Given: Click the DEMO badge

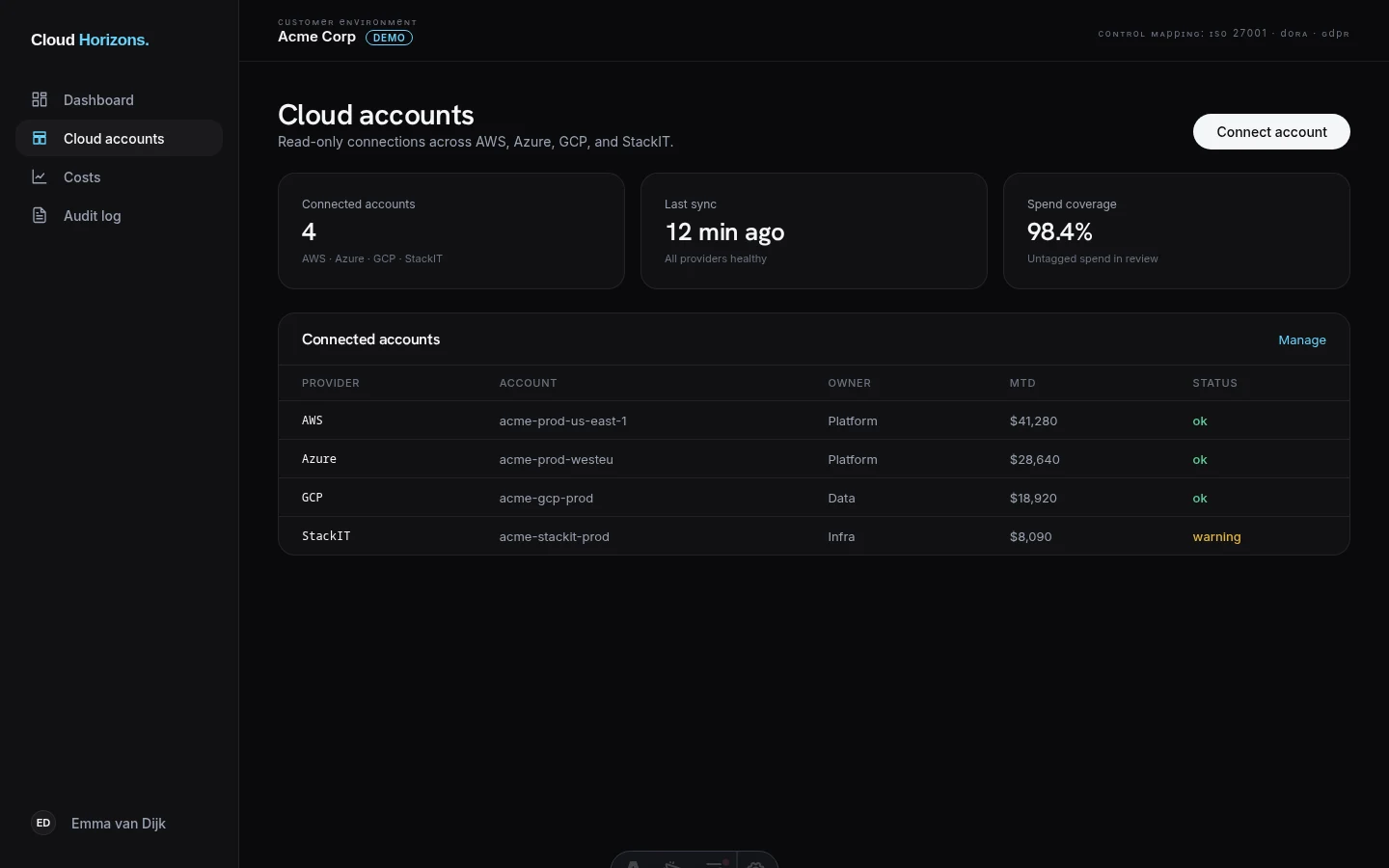Looking at the screenshot, I should [389, 38].
